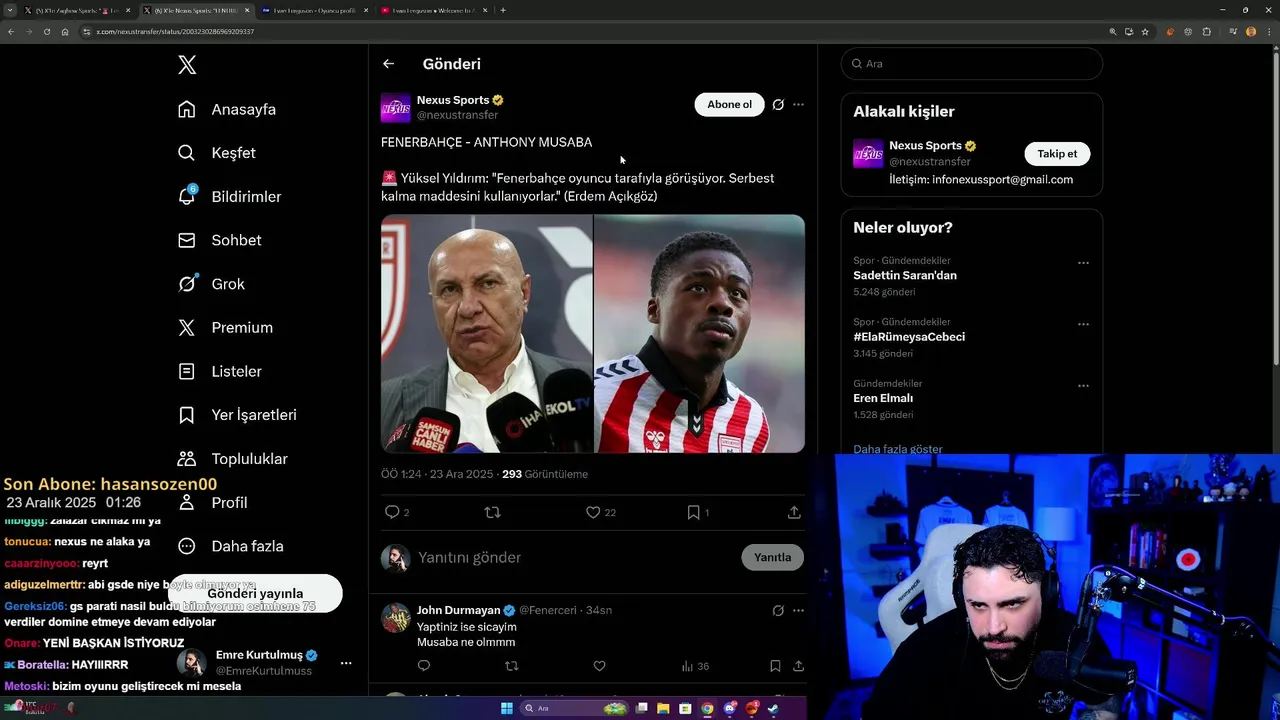This screenshot has height=720, width=1280.
Task: Open a new browser tab
Action: click(x=503, y=10)
